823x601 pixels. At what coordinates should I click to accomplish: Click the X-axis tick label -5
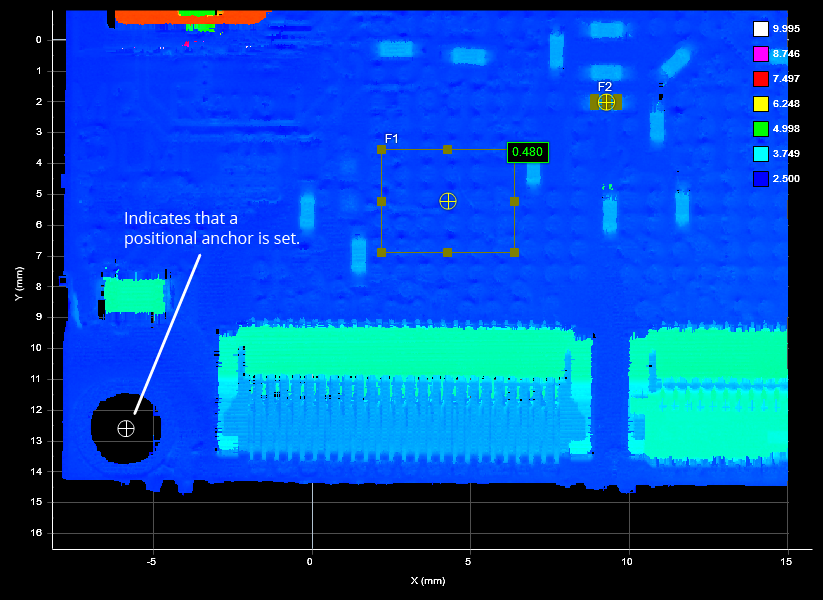(x=151, y=562)
